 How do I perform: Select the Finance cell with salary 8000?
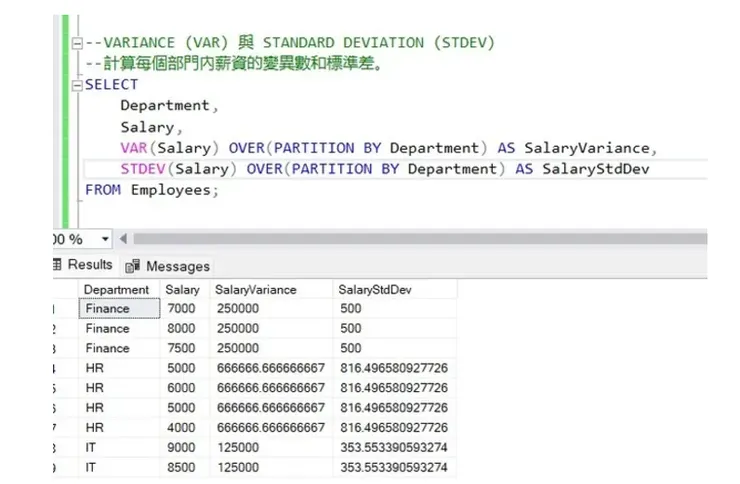[x=119, y=328]
